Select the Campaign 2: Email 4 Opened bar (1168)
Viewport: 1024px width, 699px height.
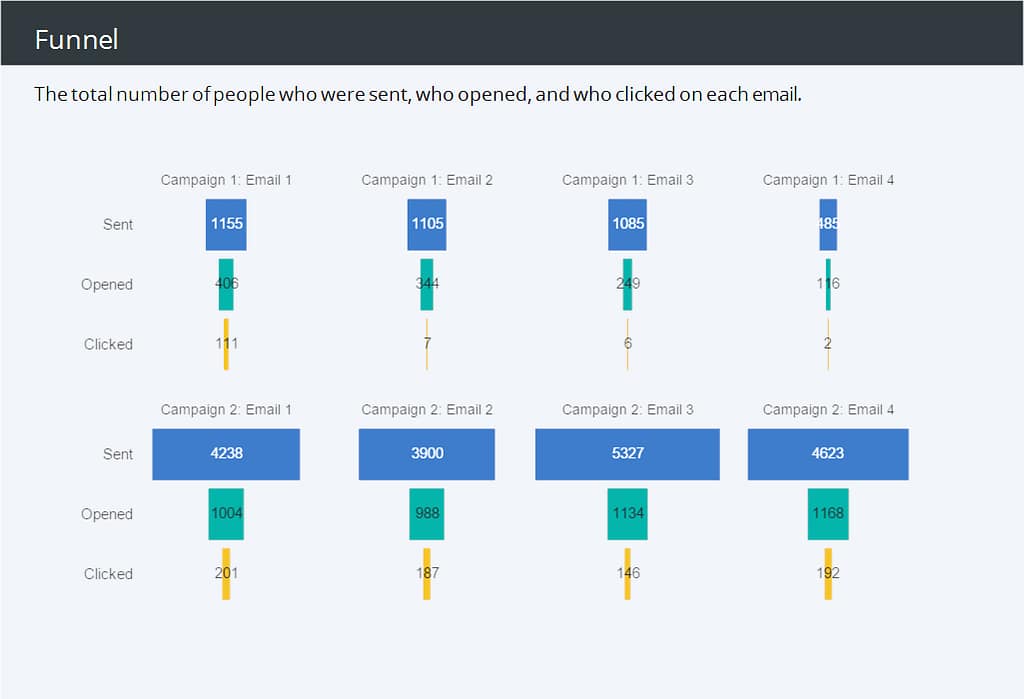click(828, 514)
